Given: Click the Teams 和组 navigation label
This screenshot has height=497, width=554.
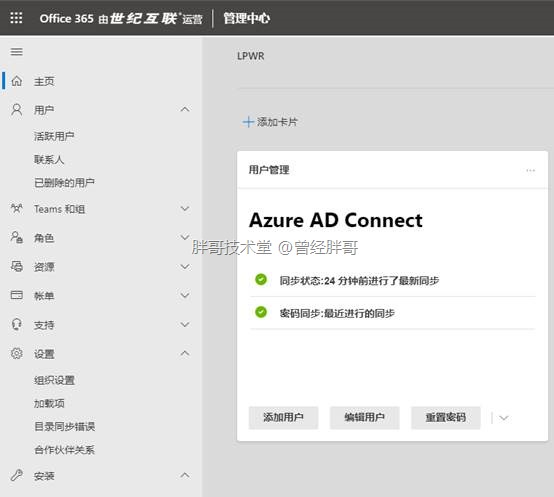Looking at the screenshot, I should click(59, 209).
